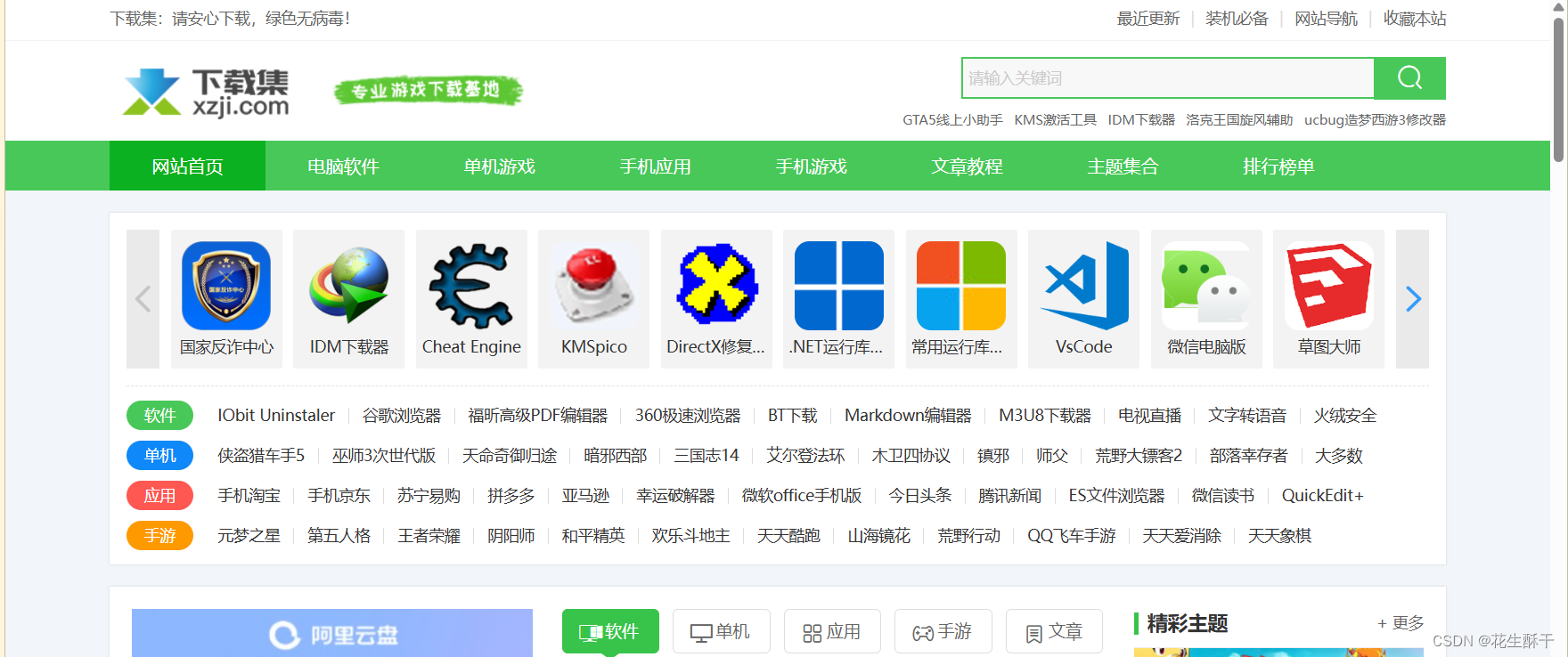Open the KMSpico red button icon

(593, 286)
